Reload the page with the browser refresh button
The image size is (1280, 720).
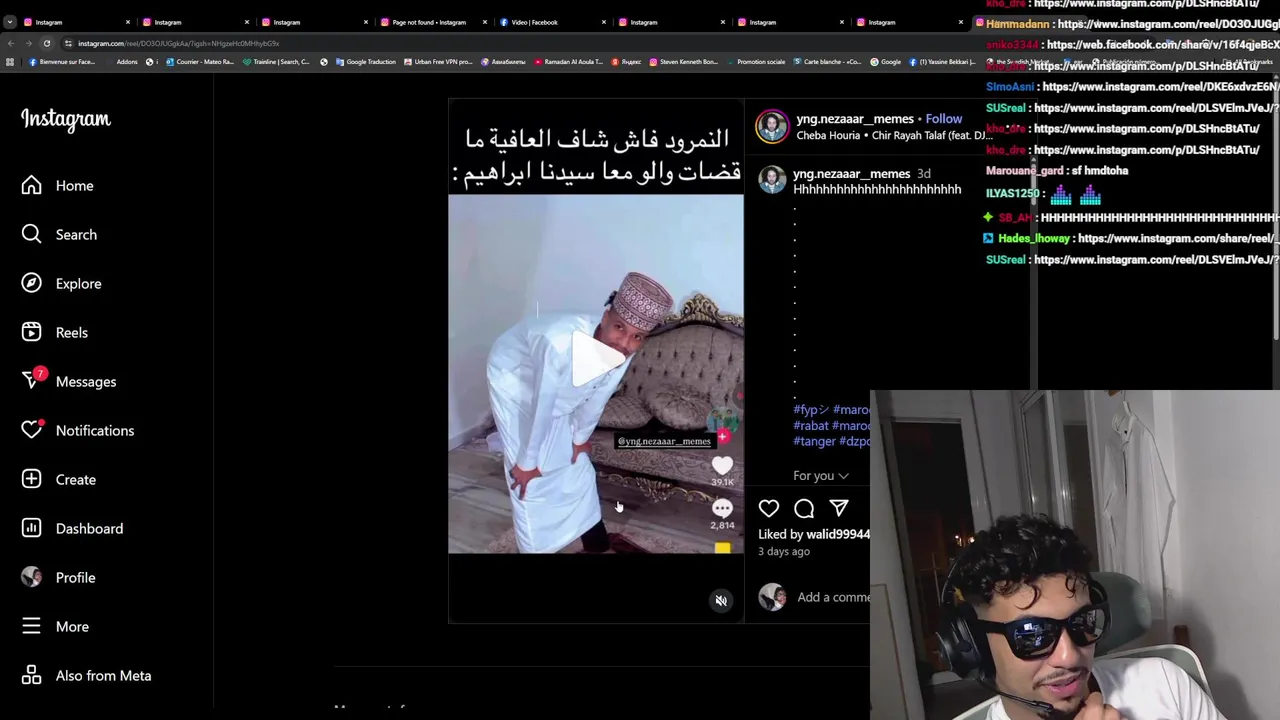tap(46, 43)
